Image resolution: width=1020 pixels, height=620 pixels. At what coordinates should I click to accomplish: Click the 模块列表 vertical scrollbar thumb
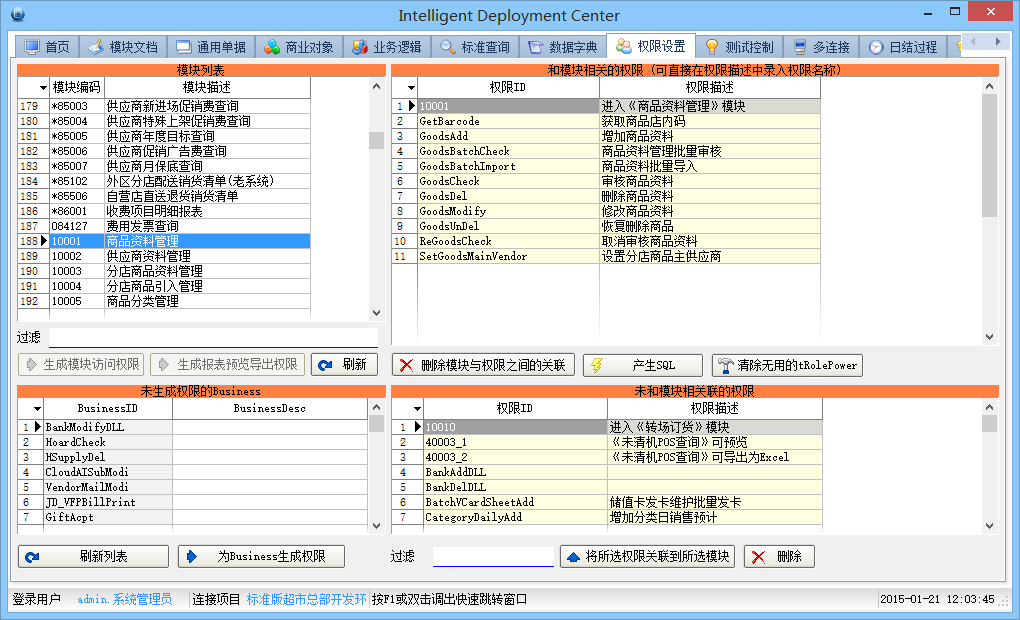(x=376, y=140)
